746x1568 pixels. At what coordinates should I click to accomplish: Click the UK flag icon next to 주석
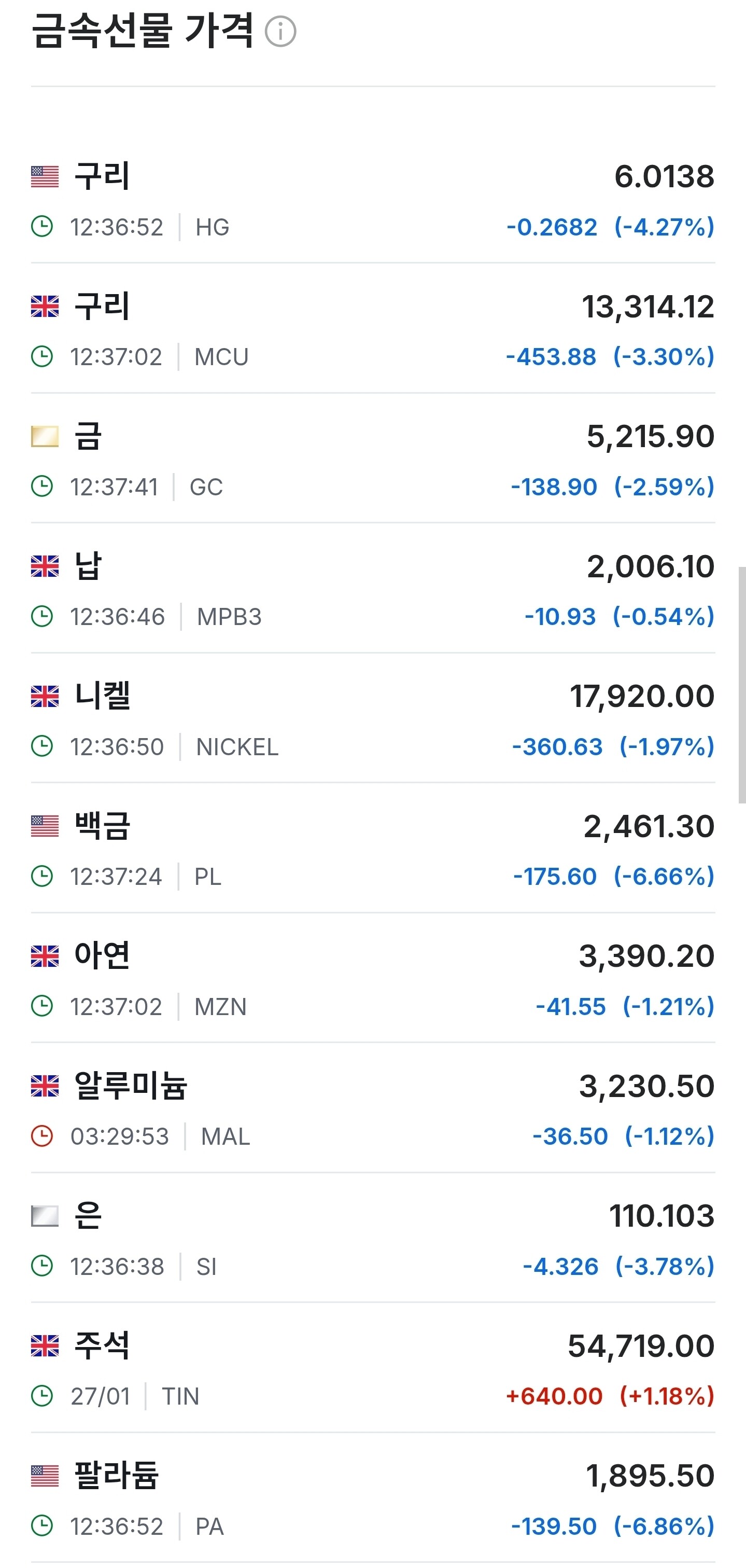[45, 1346]
